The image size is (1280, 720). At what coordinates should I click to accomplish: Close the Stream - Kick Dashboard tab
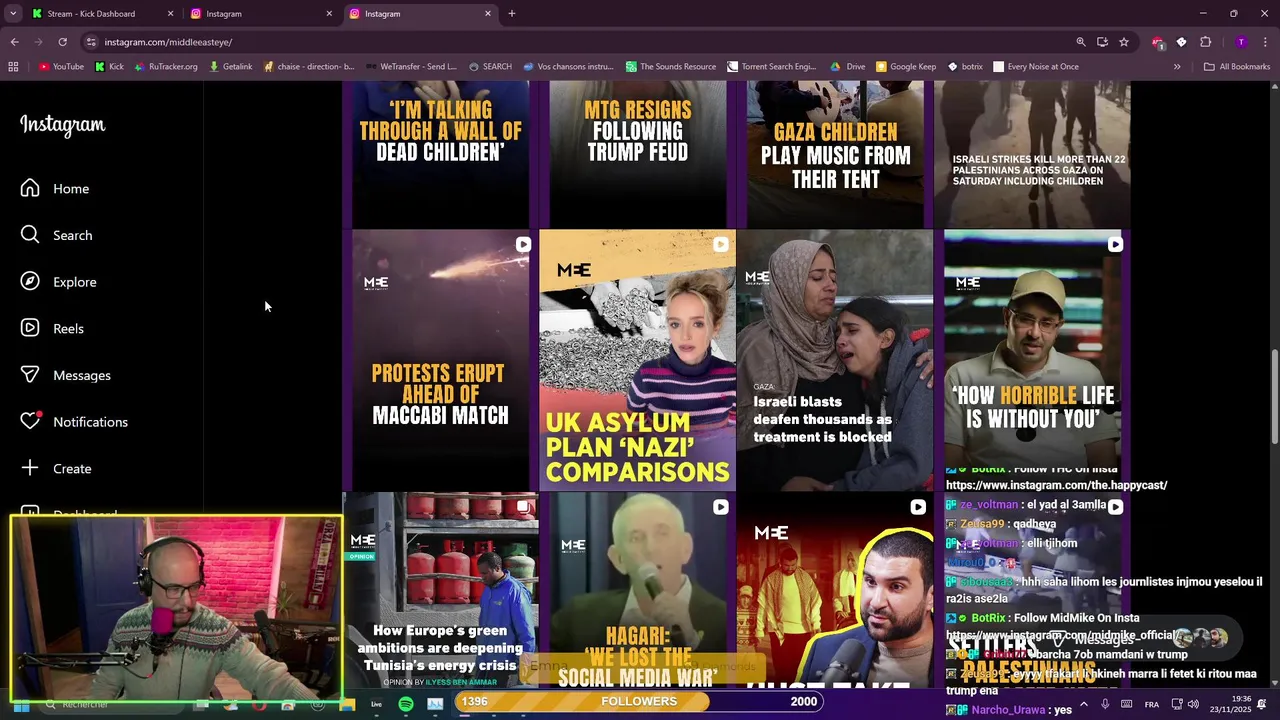pyautogui.click(x=170, y=14)
